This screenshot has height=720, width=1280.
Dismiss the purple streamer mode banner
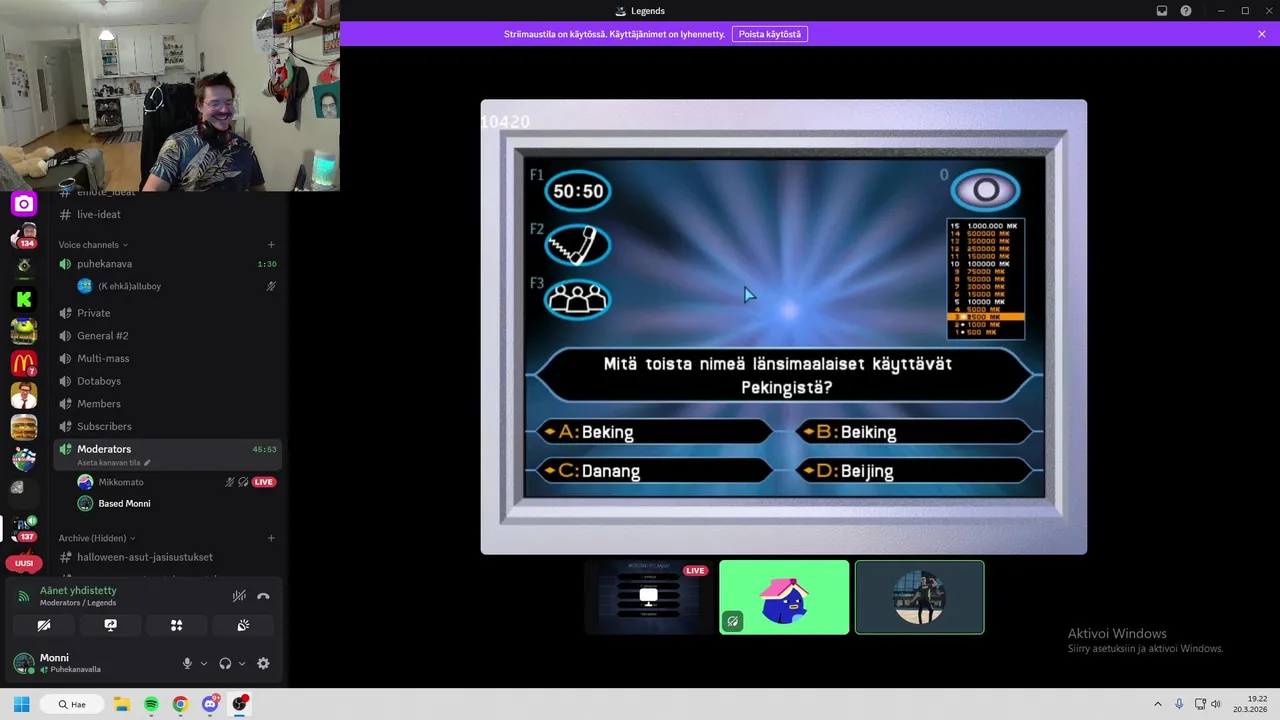1262,34
